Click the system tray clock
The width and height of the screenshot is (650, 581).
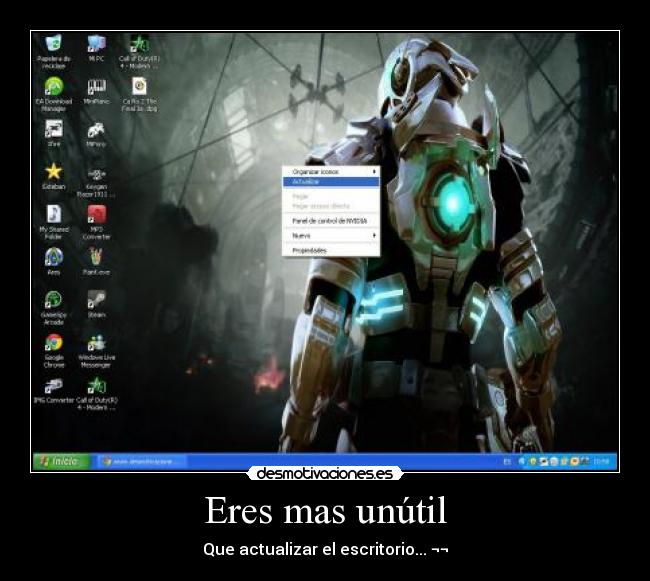pyautogui.click(x=601, y=461)
